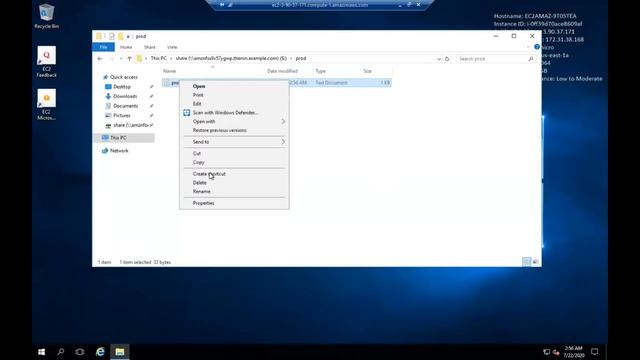Go up one folder level arrow
This screenshot has height=360, width=640.
(129, 59)
